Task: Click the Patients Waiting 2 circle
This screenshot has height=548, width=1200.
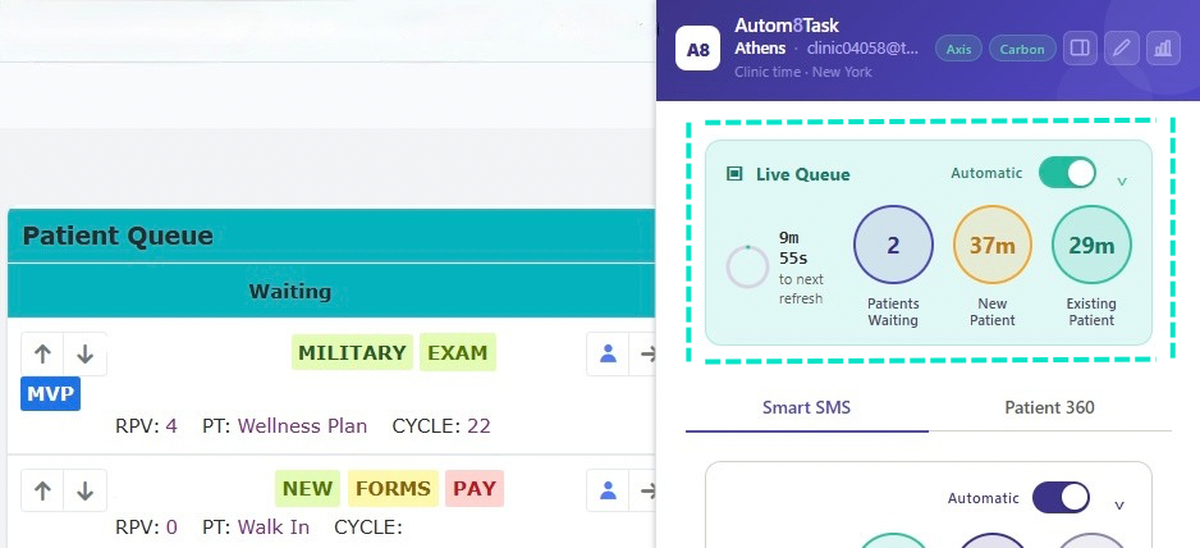Action: coord(893,245)
